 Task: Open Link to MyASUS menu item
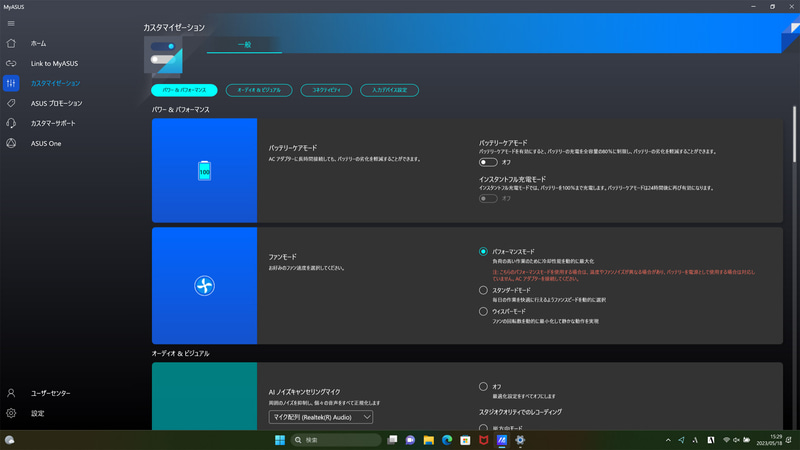[54, 64]
